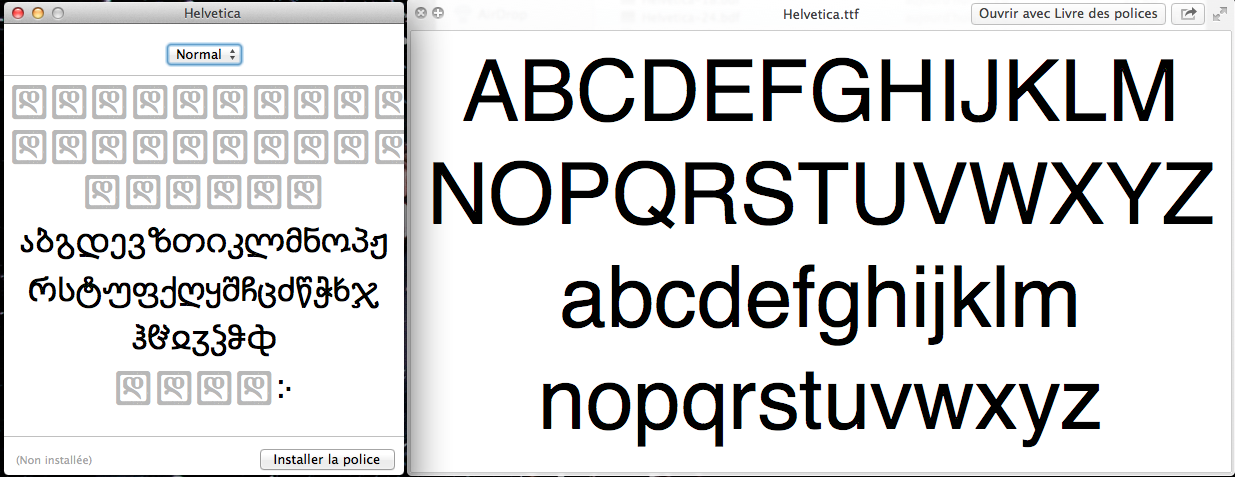Close the Helvetica.ttf Quick Look preview
Image resolution: width=1235 pixels, height=477 pixels.
pyautogui.click(x=421, y=13)
